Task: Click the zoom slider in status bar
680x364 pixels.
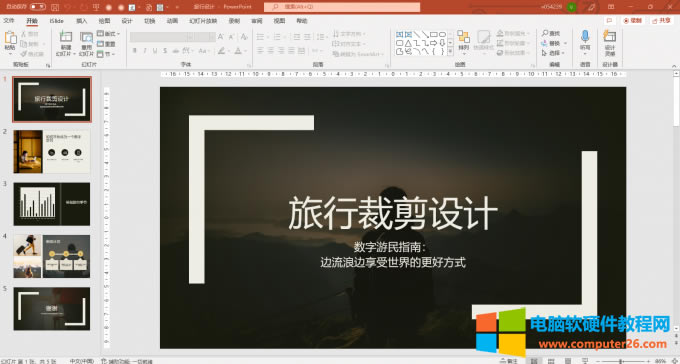Action: coord(622,361)
